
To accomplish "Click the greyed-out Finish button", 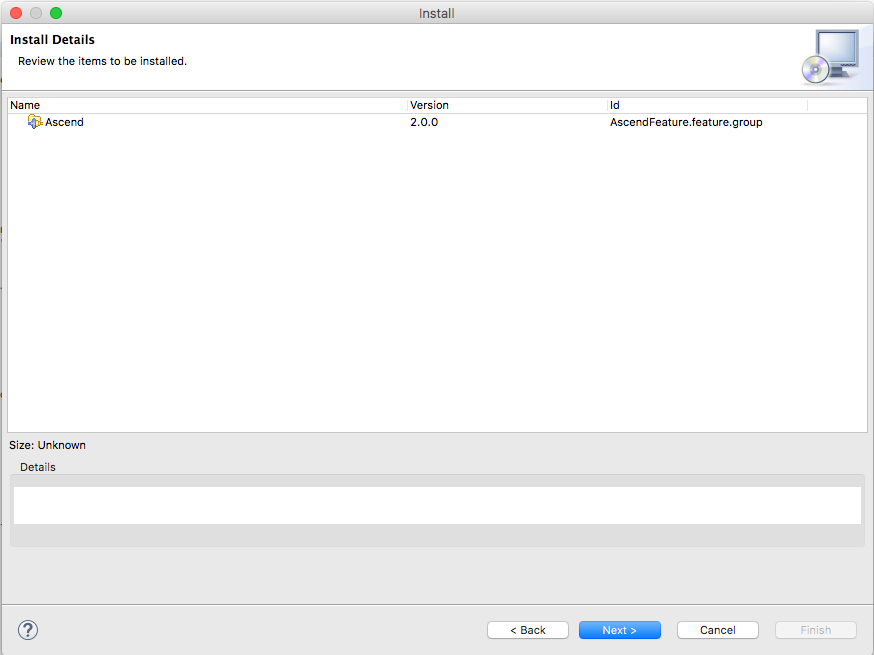I will pos(815,630).
